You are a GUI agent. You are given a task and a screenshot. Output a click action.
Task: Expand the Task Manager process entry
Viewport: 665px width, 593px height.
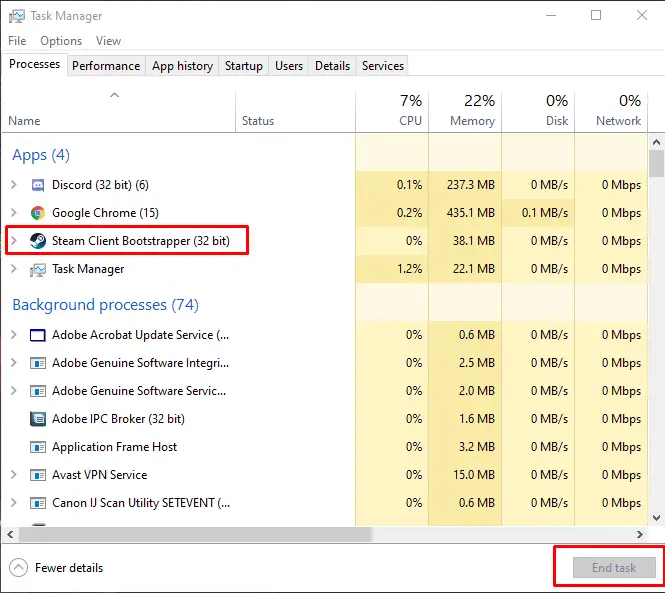pos(14,269)
